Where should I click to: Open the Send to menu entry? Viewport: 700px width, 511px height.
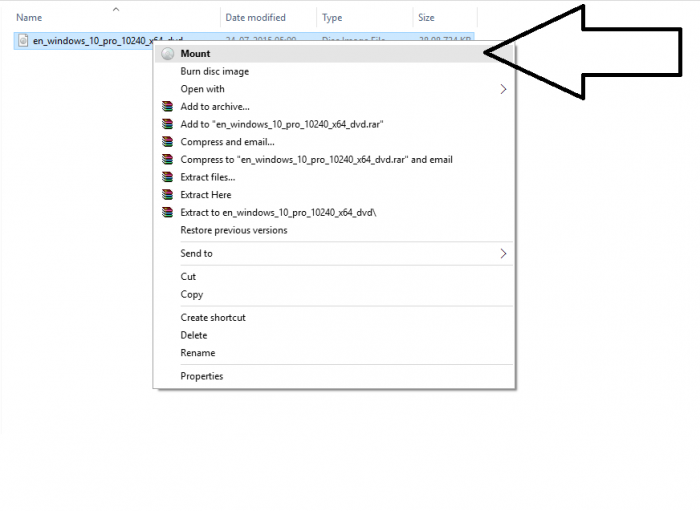point(334,253)
